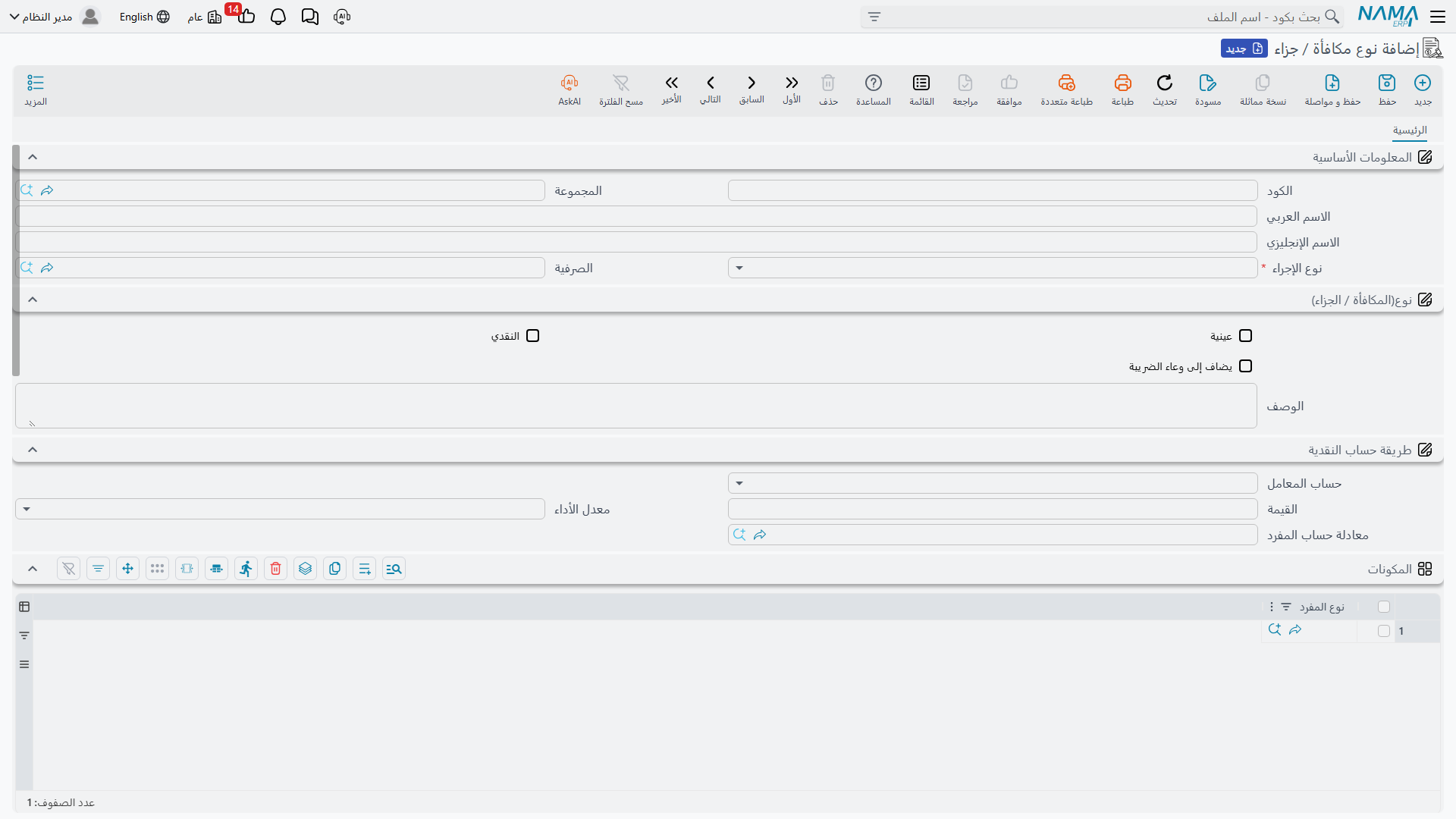Open the hamburger main menu
The height and width of the screenshot is (819, 1456).
pyautogui.click(x=1438, y=17)
